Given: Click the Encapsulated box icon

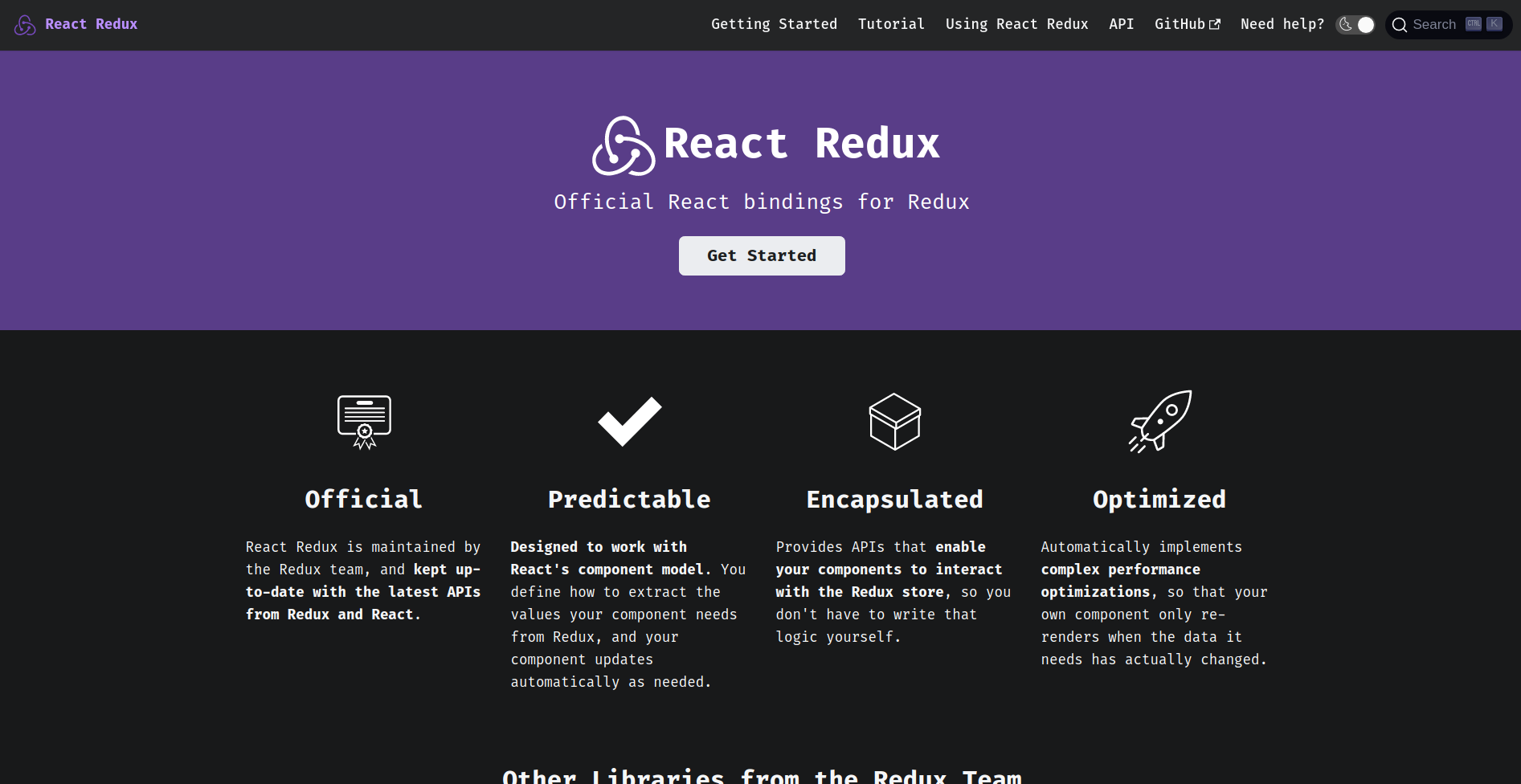Looking at the screenshot, I should [894, 422].
